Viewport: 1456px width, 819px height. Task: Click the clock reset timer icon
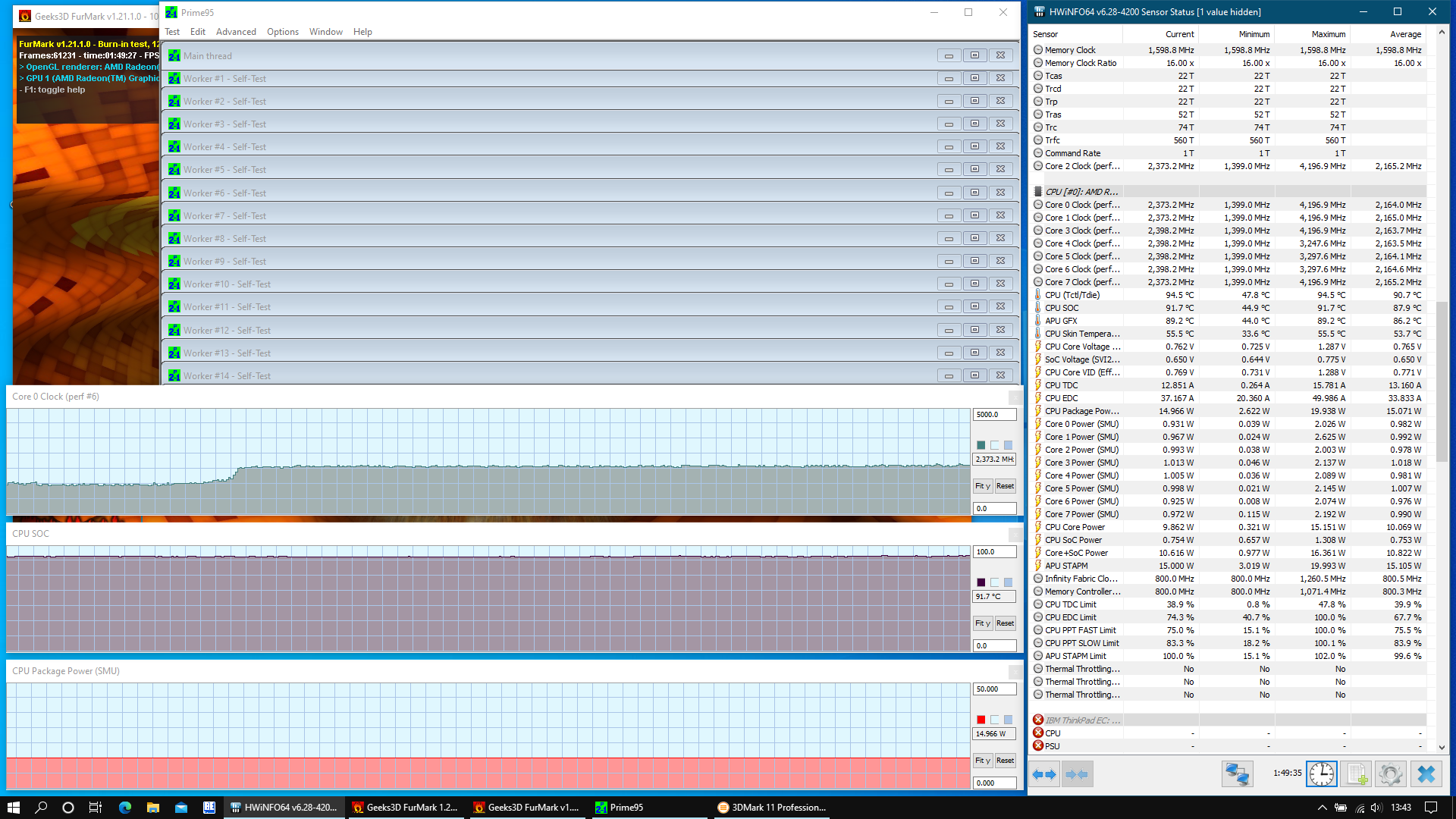pyautogui.click(x=1321, y=774)
